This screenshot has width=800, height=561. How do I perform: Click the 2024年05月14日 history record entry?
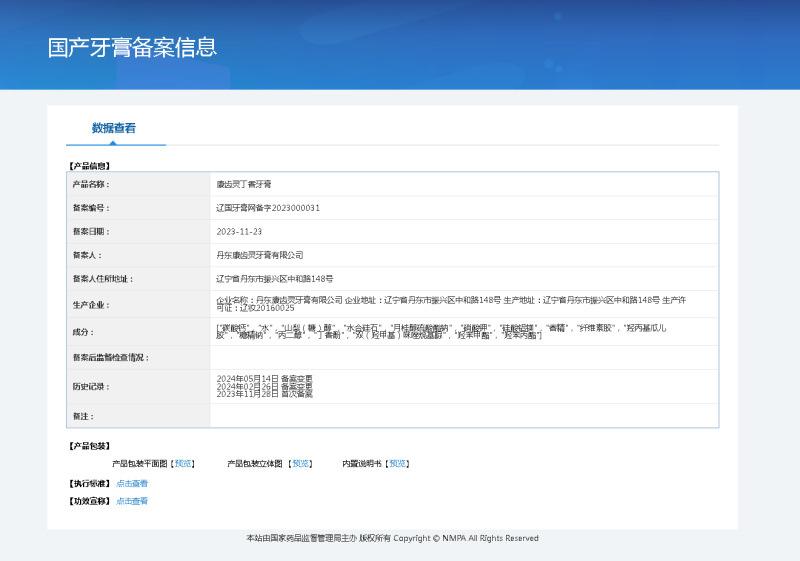tap(264, 378)
